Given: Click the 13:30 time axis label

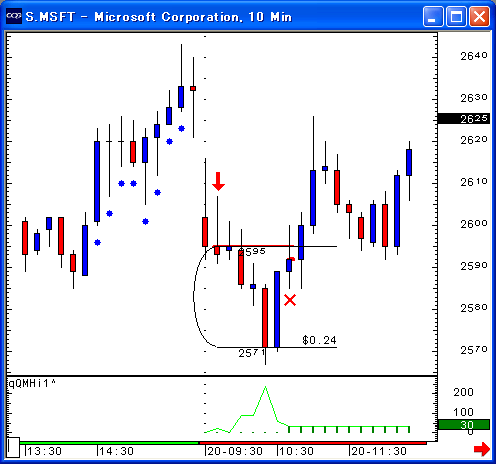Looking at the screenshot, I should pyautogui.click(x=44, y=451).
